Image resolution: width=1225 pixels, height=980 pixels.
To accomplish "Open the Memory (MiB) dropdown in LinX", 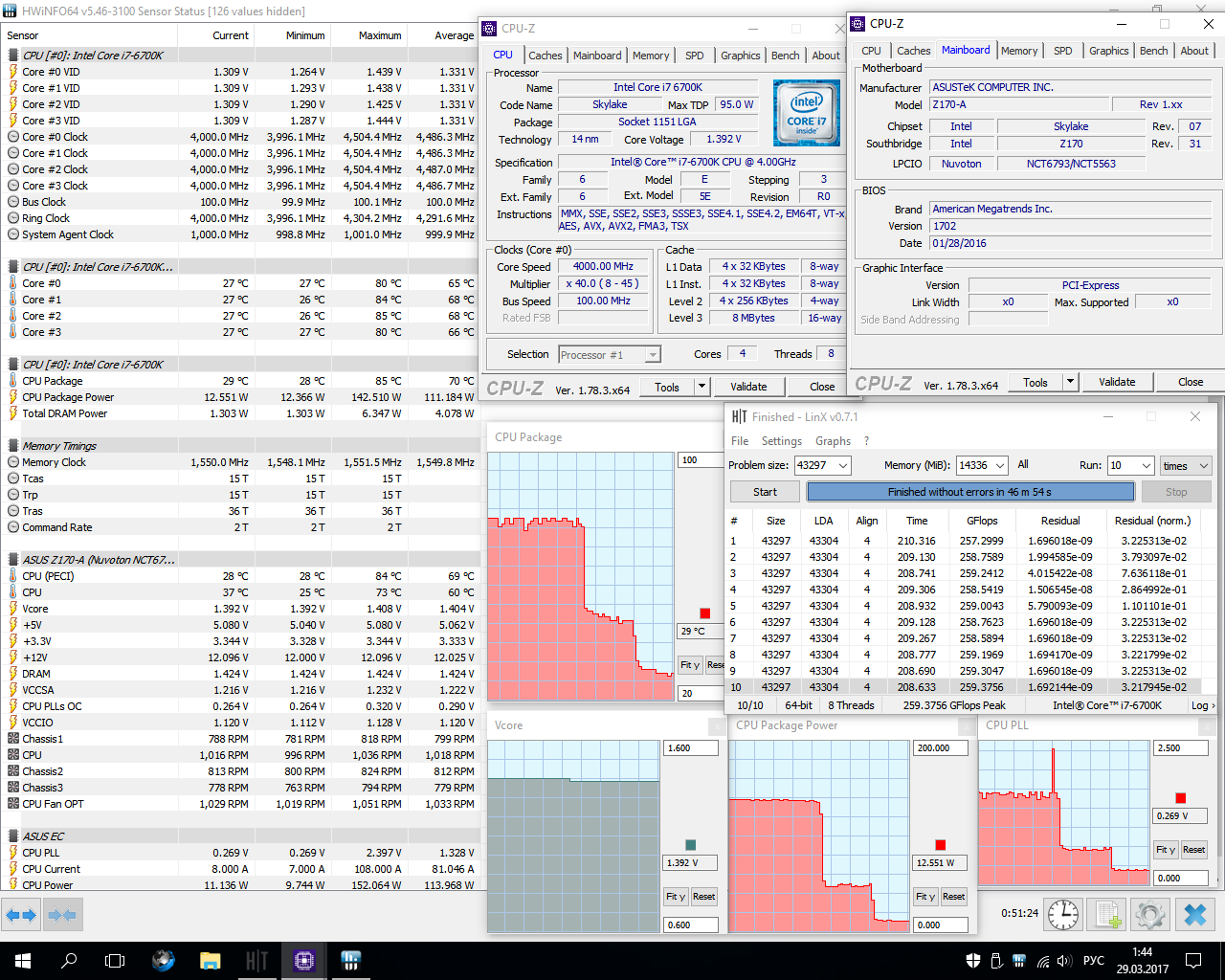I will click(982, 465).
